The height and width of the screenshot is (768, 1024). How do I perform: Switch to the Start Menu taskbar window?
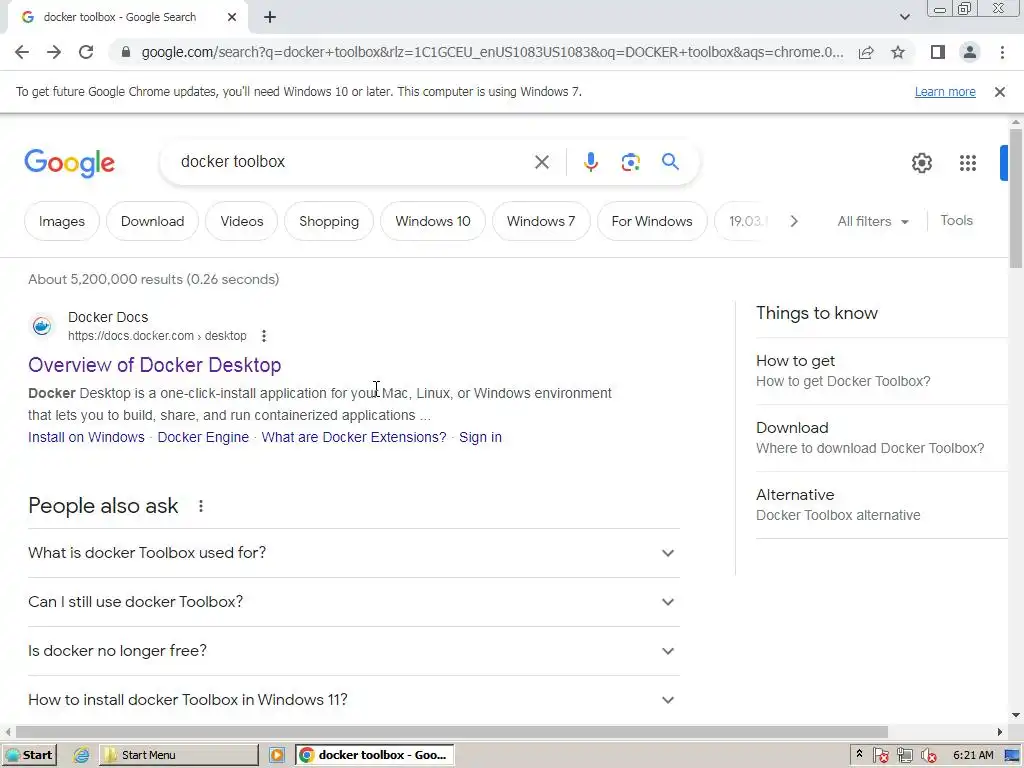[179, 755]
